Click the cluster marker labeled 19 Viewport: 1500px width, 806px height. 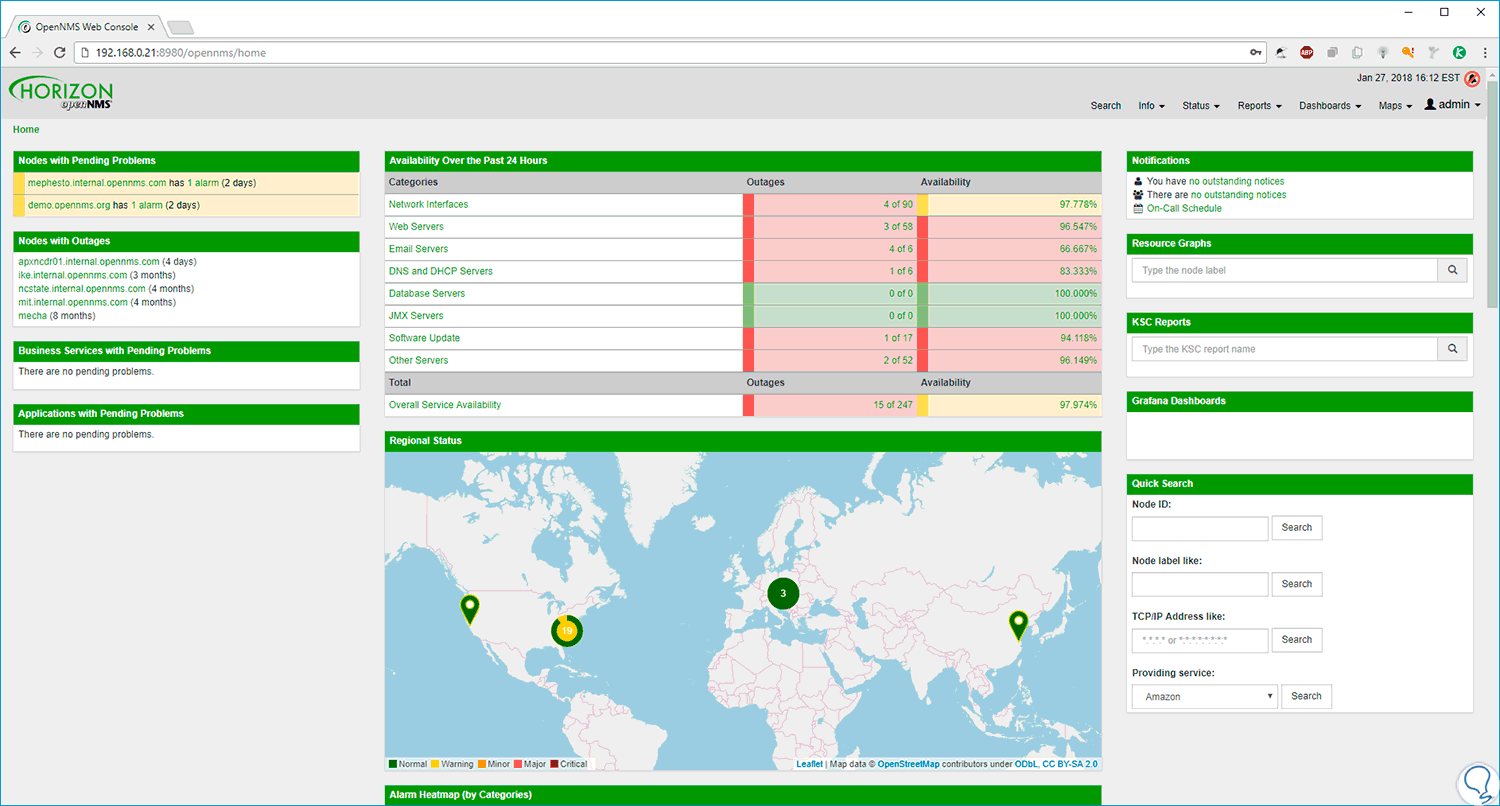click(x=567, y=631)
